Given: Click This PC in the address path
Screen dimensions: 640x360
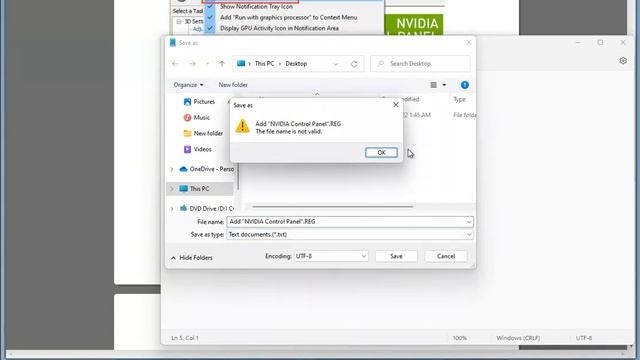Looking at the screenshot, I should 264,64.
